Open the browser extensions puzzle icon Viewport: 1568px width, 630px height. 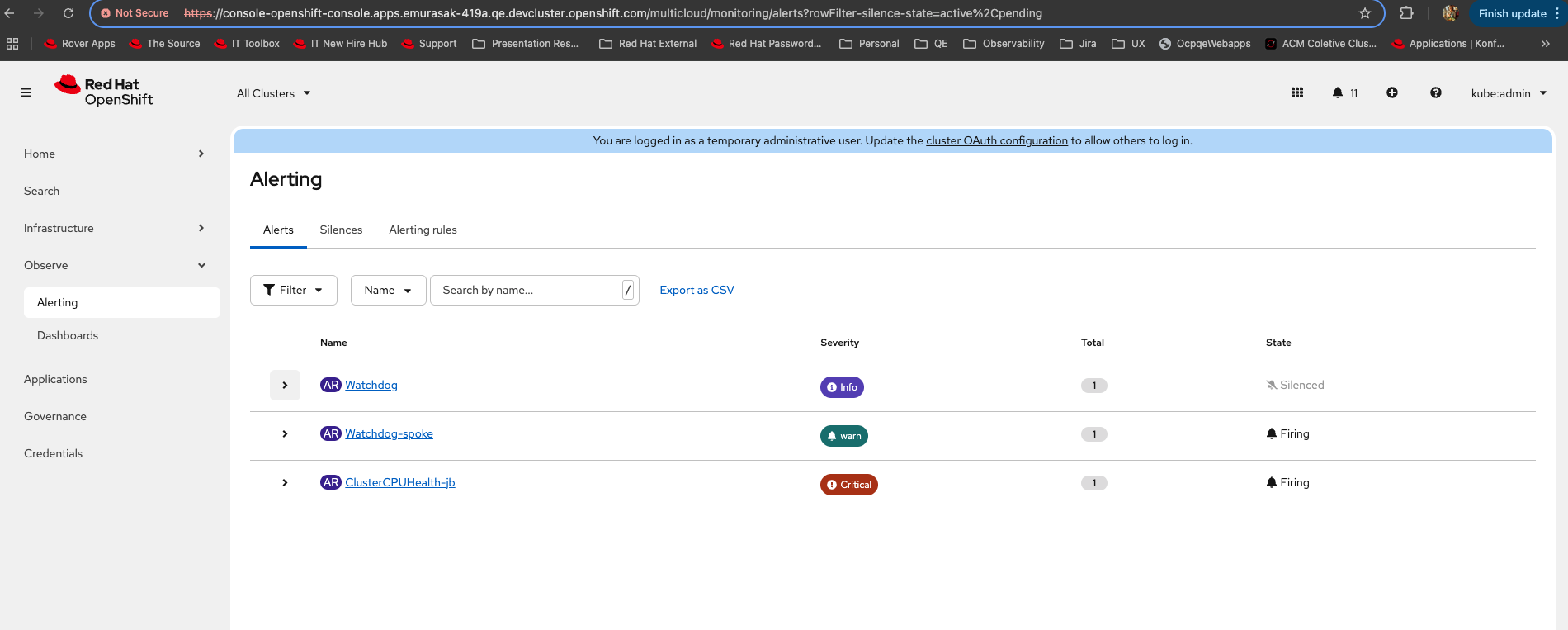1407,13
